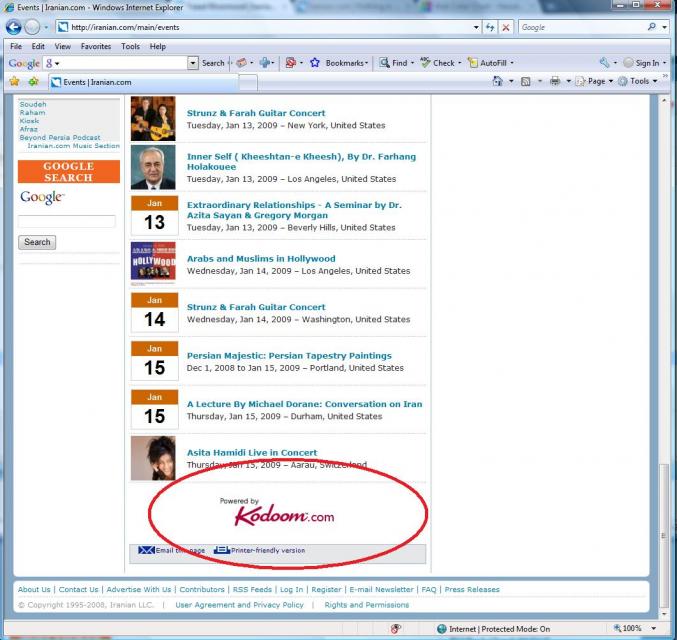677x640 pixels.
Task: Open Michael Dorane Conversation on Iran lecture link
Action: pos(304,404)
